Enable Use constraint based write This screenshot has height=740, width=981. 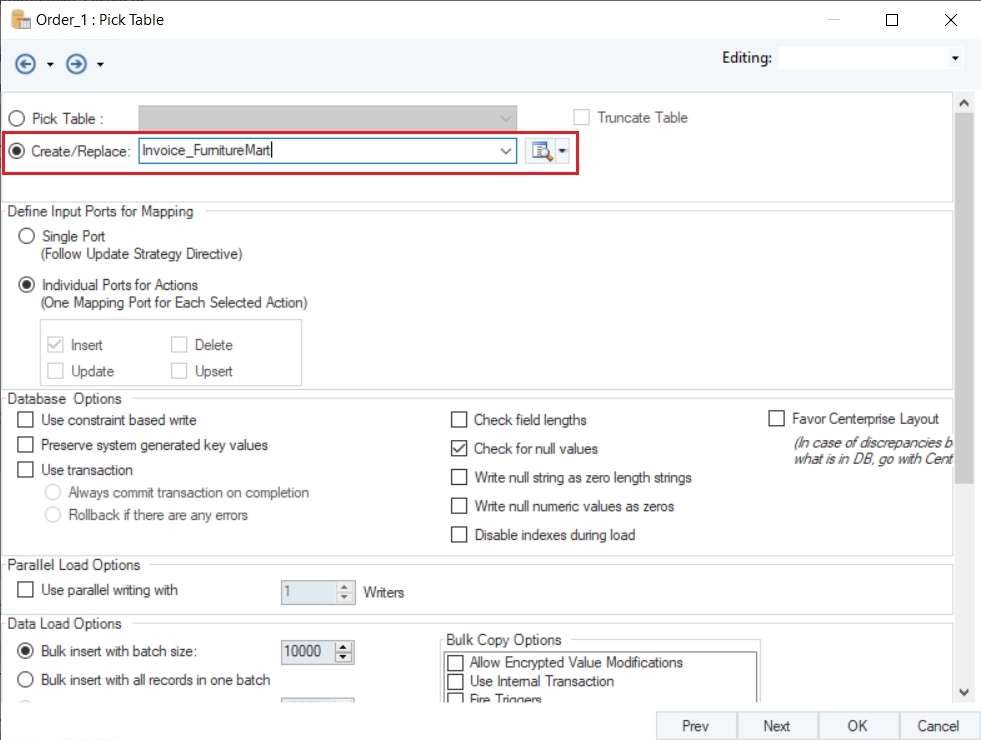coord(26,420)
